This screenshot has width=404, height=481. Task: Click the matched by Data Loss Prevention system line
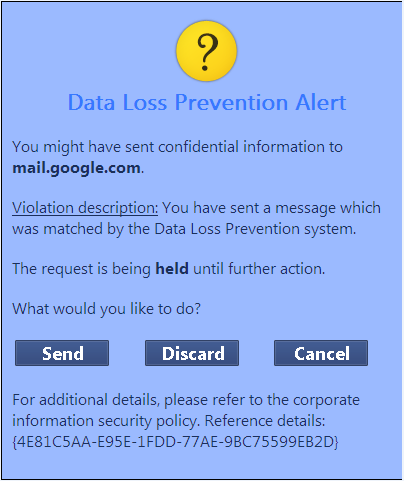pos(184,229)
